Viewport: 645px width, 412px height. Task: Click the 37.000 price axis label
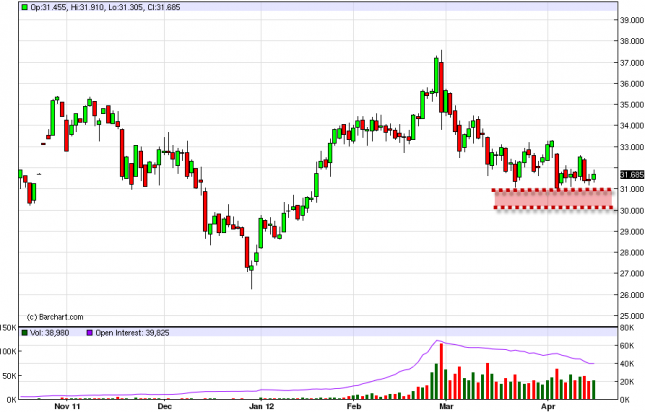(631, 62)
